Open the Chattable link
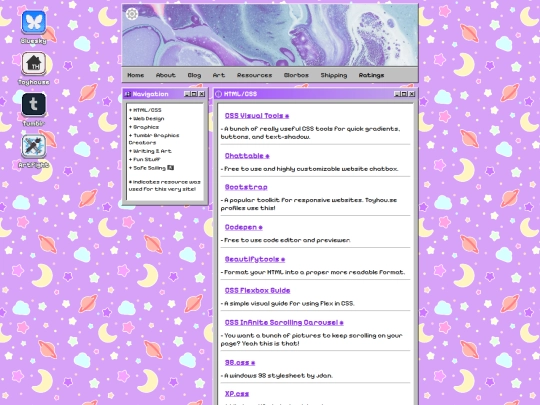Screen dimensions: 540x405 click(247, 156)
